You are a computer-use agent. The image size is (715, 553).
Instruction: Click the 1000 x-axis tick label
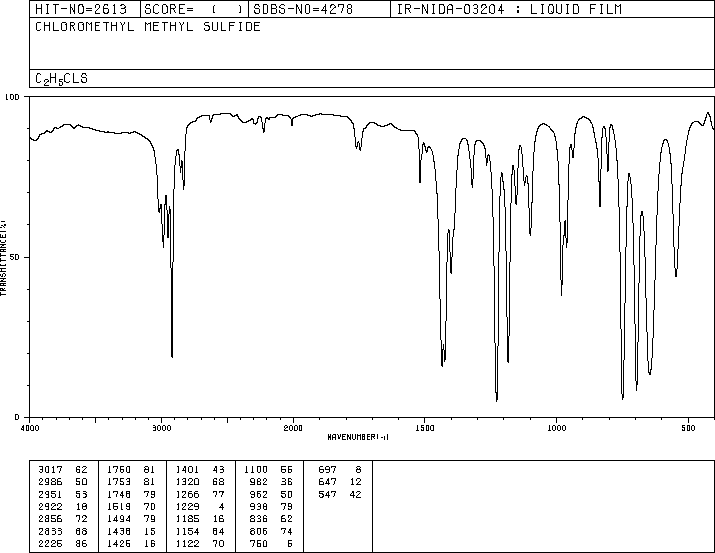(x=556, y=428)
